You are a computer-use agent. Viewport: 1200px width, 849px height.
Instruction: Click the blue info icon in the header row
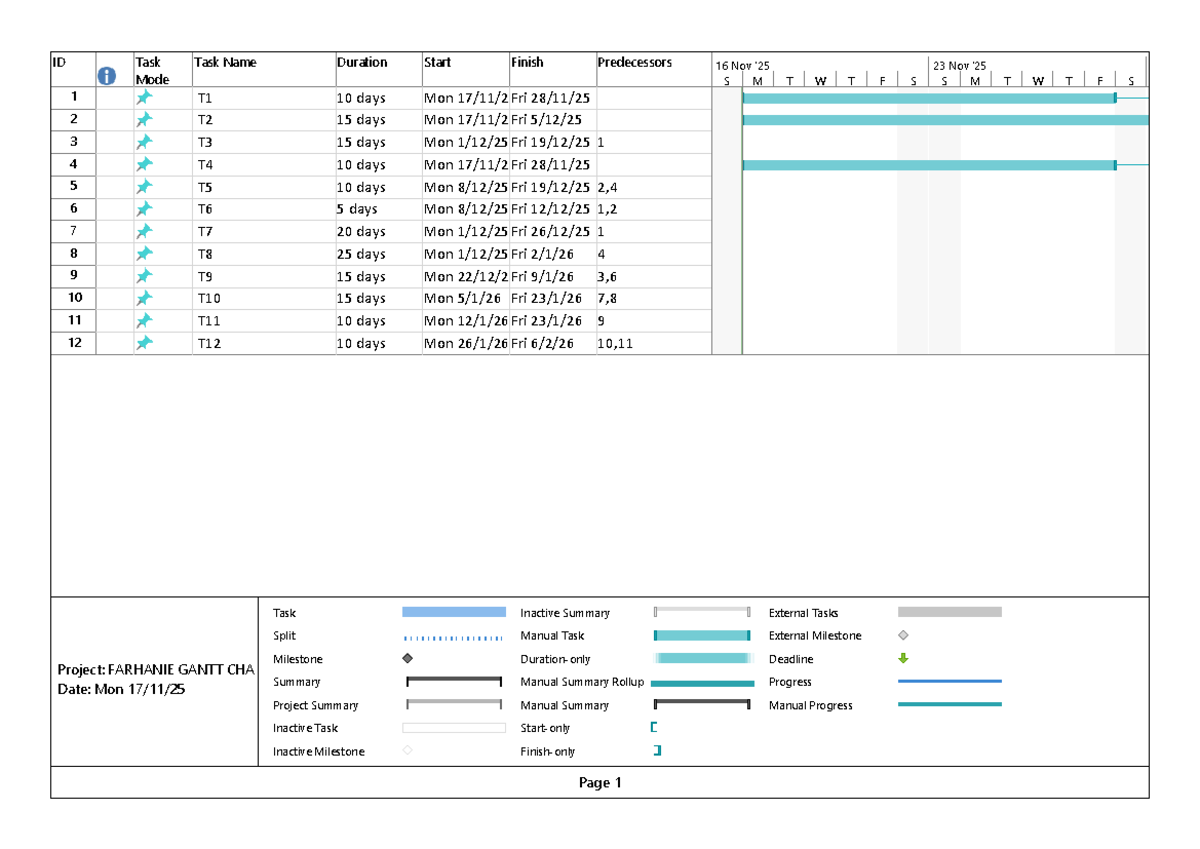coord(106,74)
